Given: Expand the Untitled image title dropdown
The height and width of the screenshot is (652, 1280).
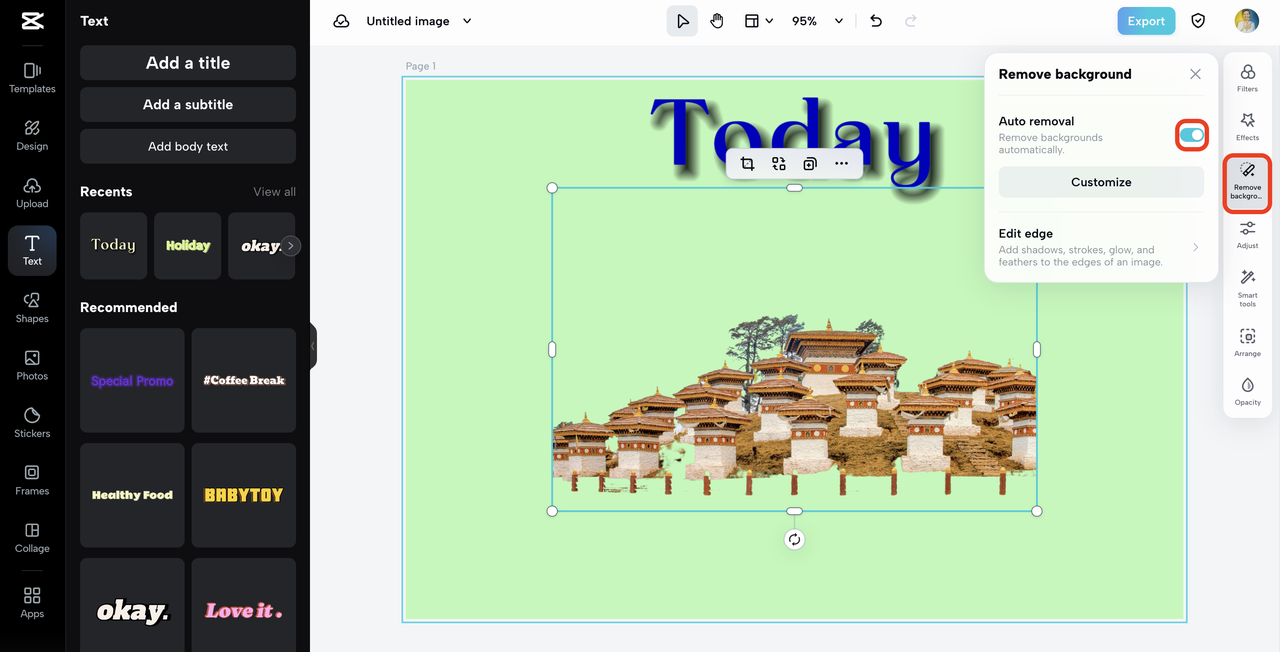Looking at the screenshot, I should point(467,21).
